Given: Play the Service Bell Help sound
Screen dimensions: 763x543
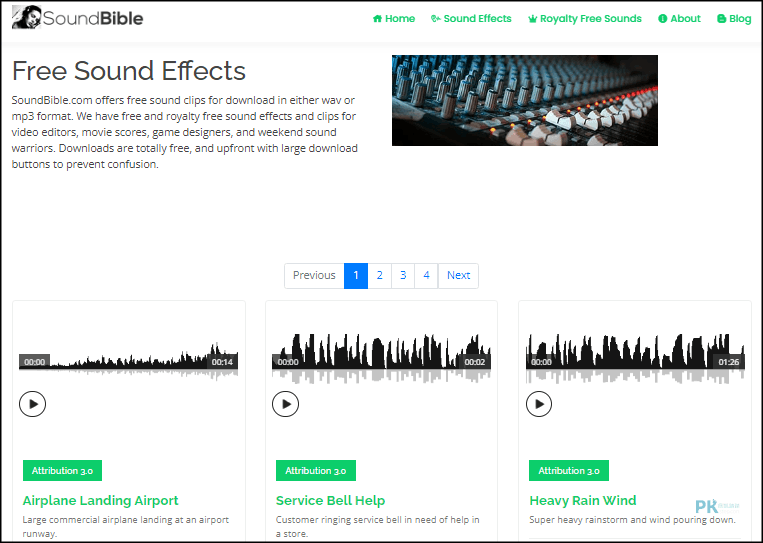Looking at the screenshot, I should 286,404.
